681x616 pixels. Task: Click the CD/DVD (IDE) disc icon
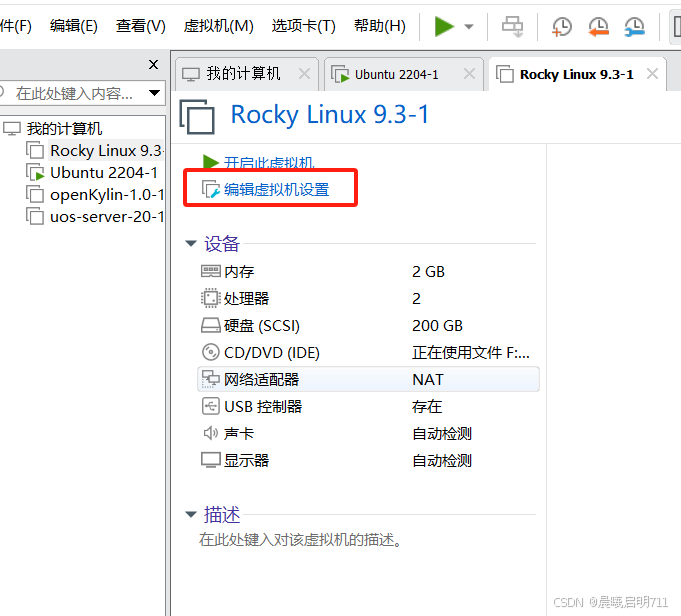(x=211, y=353)
